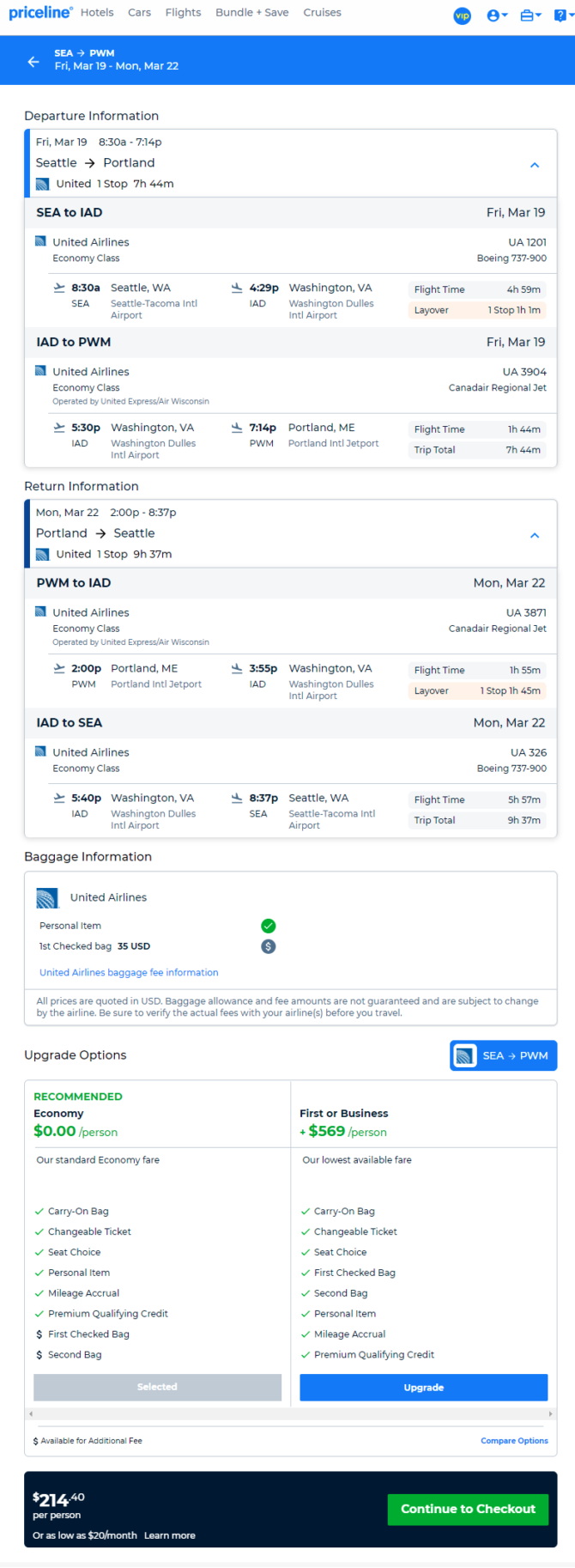575x1568 pixels.
Task: Open the Bundle + Save menu item
Action: click(252, 13)
